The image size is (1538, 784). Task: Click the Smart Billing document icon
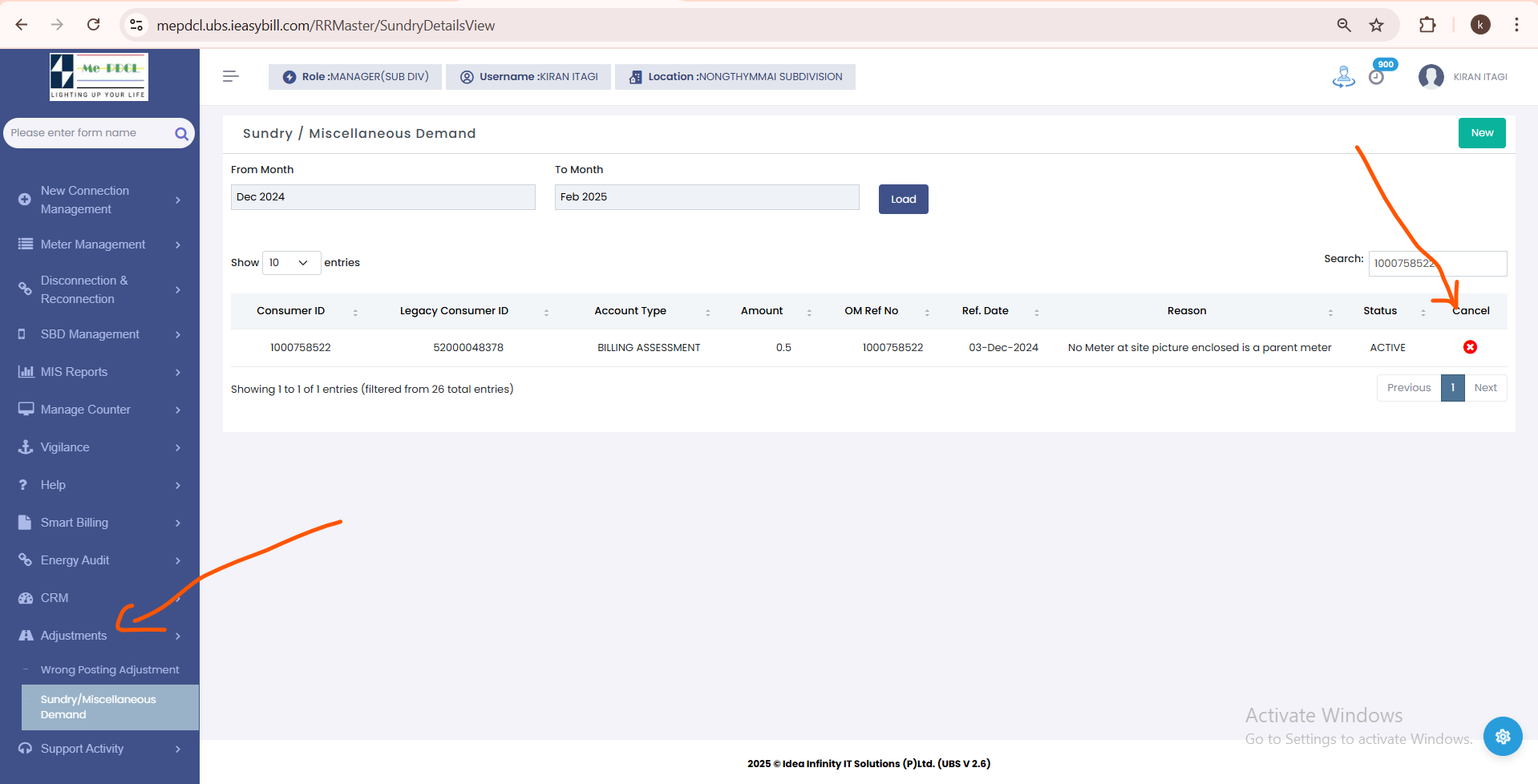25,522
